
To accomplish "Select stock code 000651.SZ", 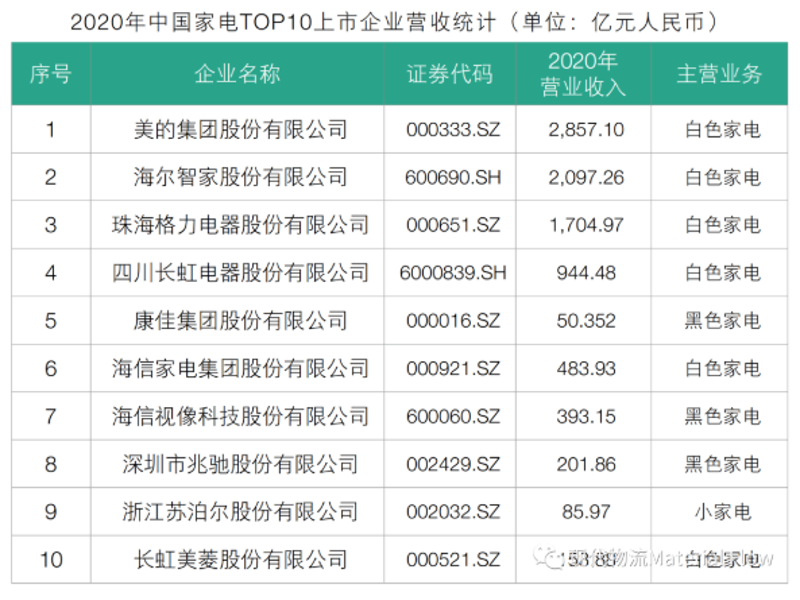I will coord(453,225).
